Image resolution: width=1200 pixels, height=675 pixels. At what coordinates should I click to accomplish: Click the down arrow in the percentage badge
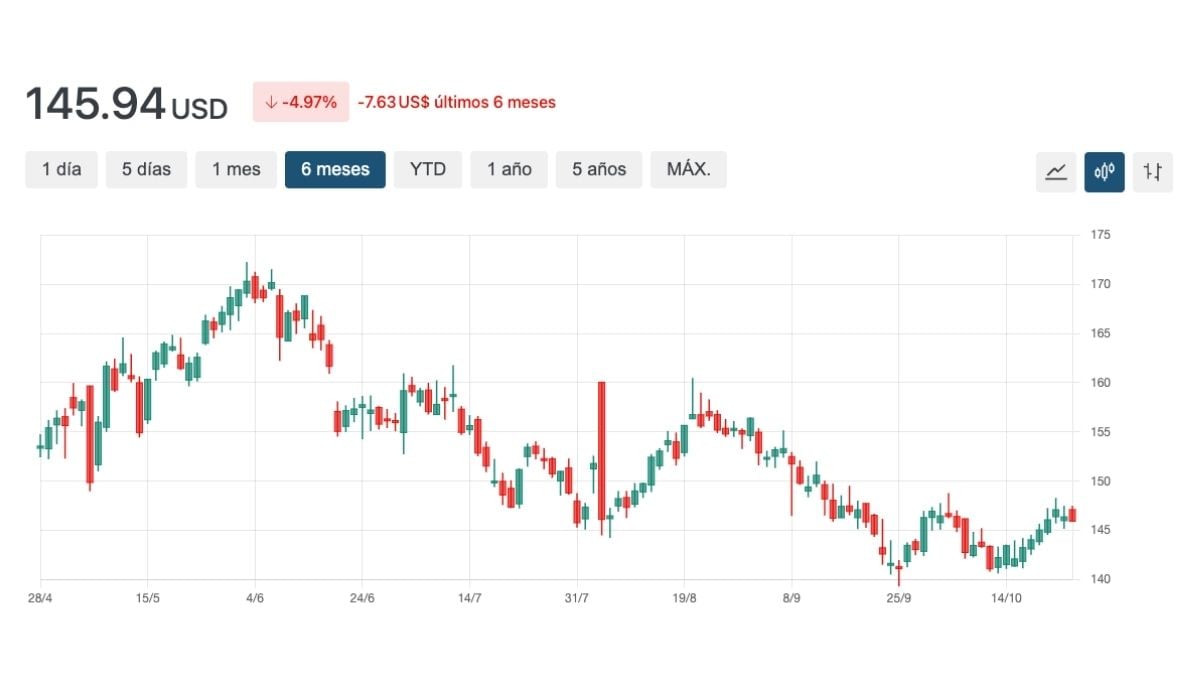coord(270,102)
